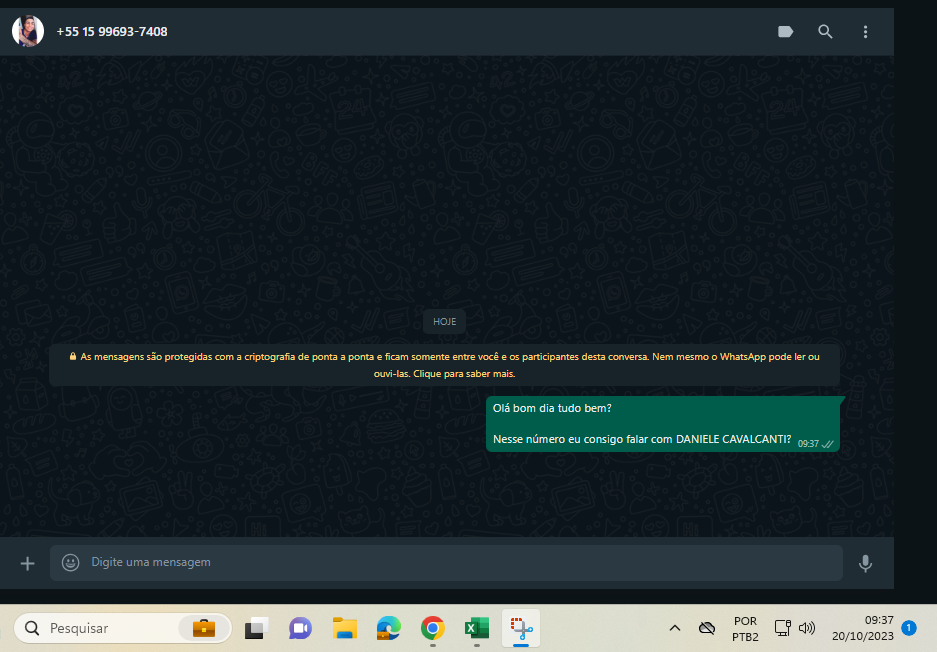Screen dimensions: 937x652
Task: Open the label tag icon in chat header
Action: [785, 32]
